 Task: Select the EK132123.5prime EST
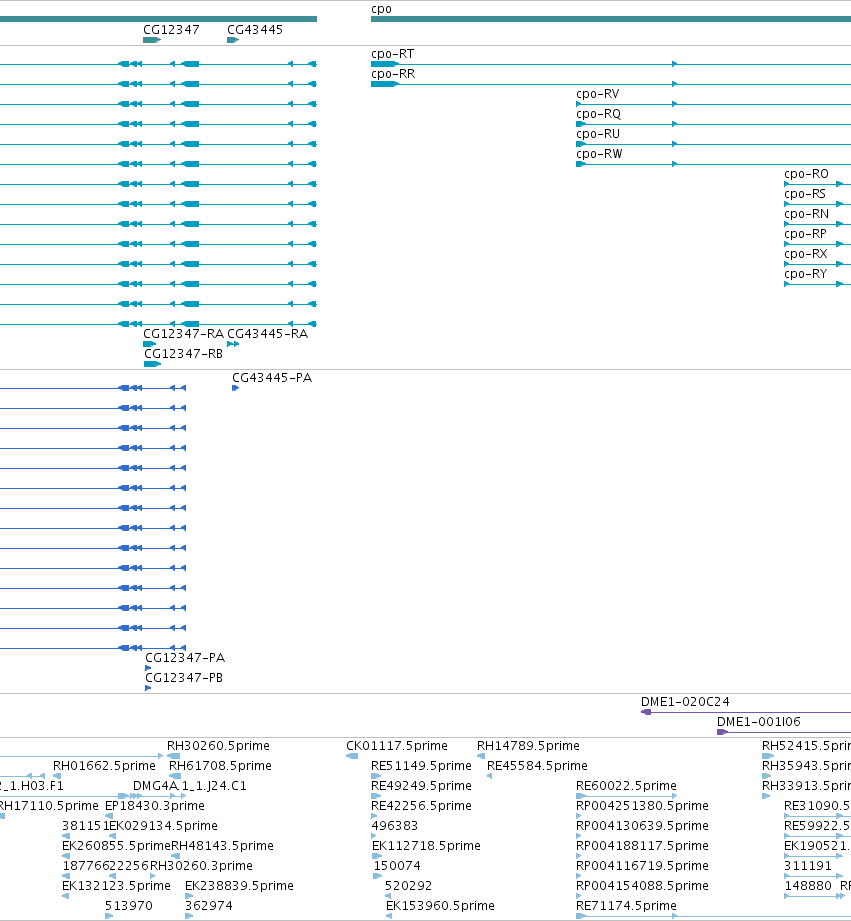point(116,886)
